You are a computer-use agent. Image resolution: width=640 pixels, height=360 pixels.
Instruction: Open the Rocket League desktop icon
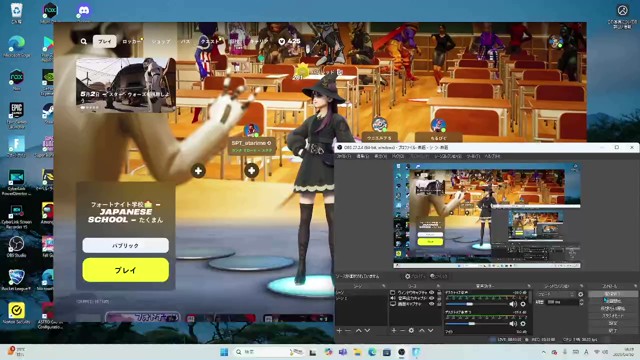click(17, 279)
